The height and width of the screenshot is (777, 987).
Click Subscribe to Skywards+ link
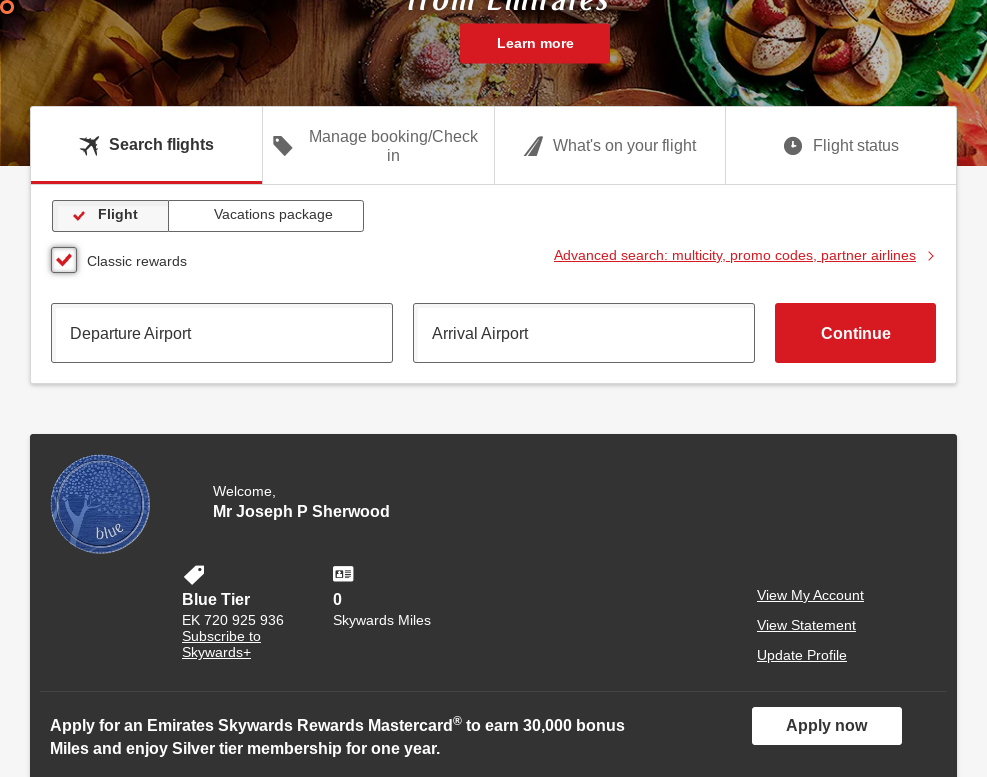pyautogui.click(x=222, y=644)
